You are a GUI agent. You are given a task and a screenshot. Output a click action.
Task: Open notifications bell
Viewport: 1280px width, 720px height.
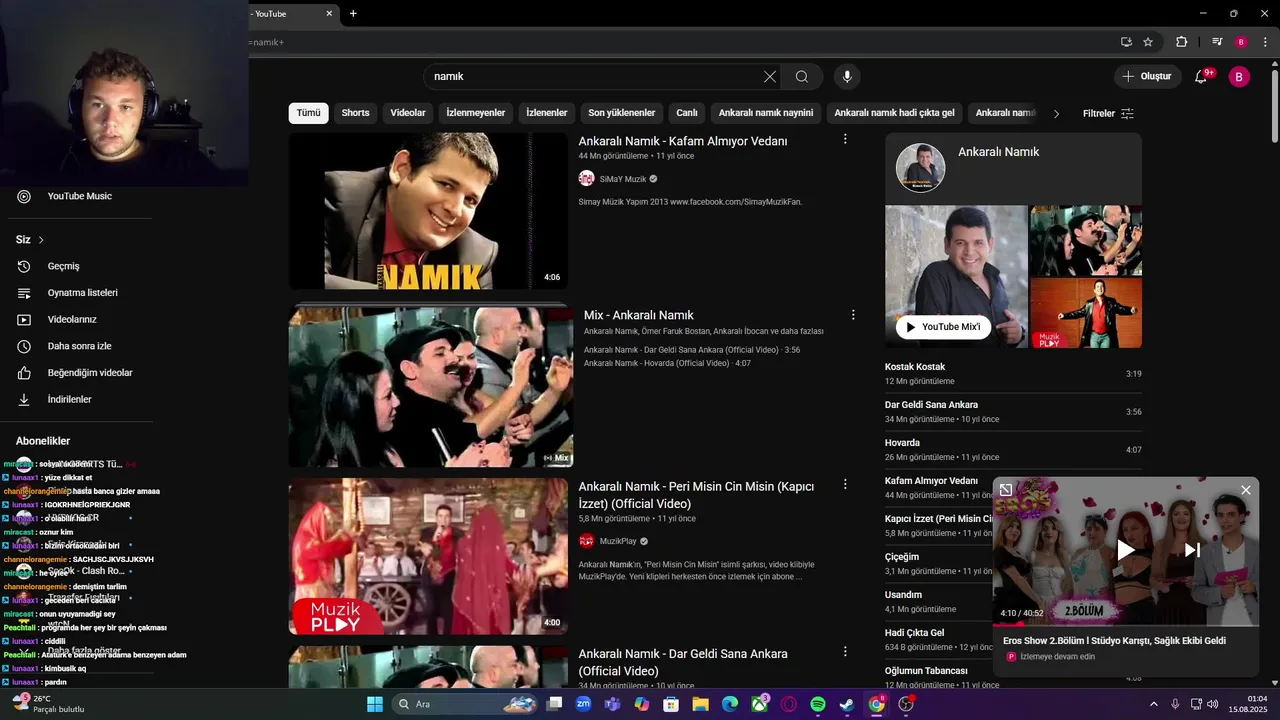coord(1201,77)
